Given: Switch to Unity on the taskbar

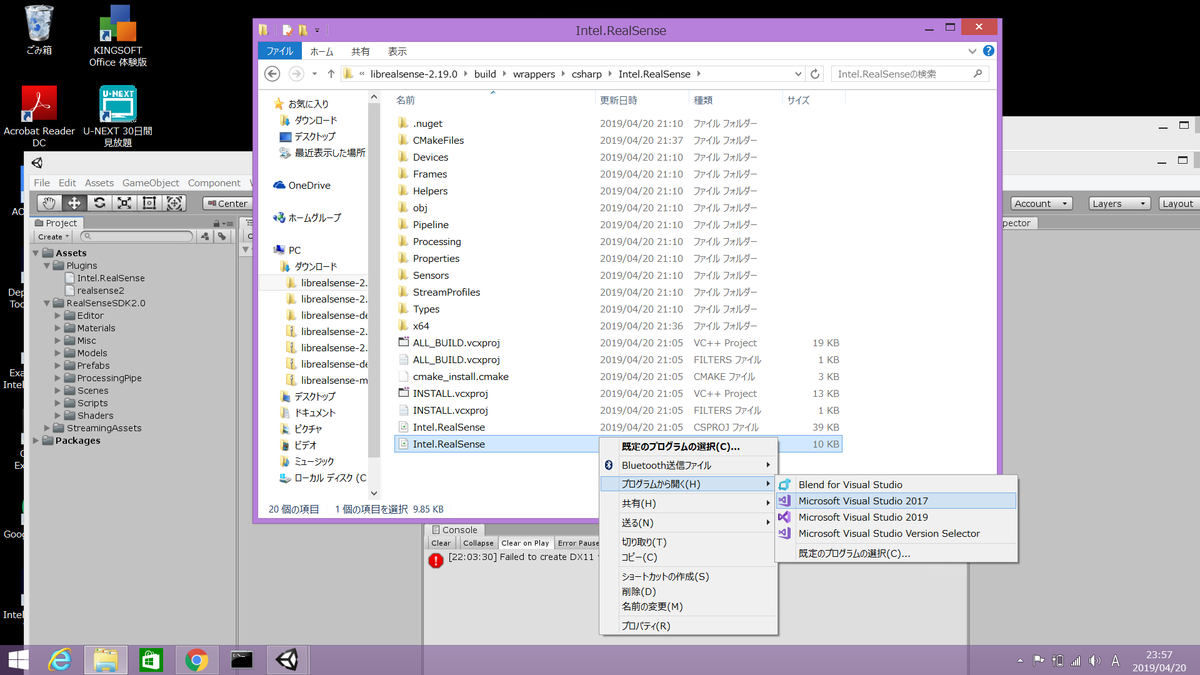Looking at the screenshot, I should tap(288, 659).
